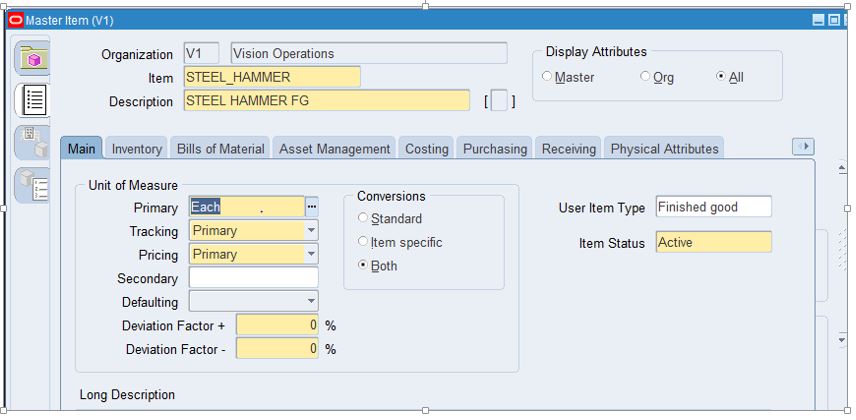Expand the Tracking dropdown
This screenshot has width=856, height=420.
(x=311, y=230)
